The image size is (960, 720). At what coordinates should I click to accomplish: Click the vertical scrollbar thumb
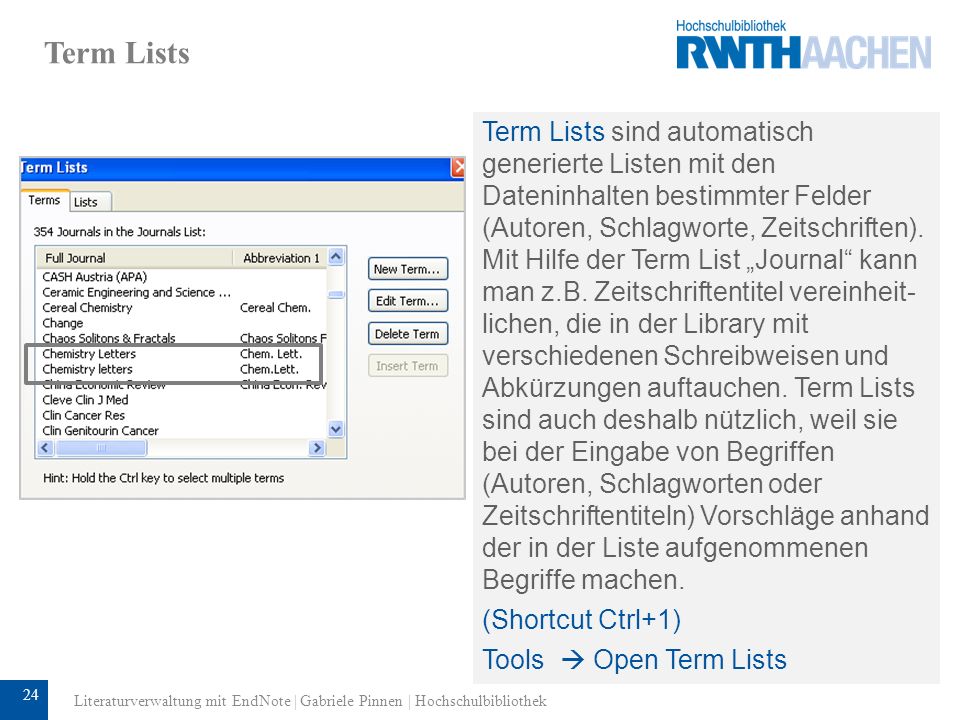coord(336,294)
